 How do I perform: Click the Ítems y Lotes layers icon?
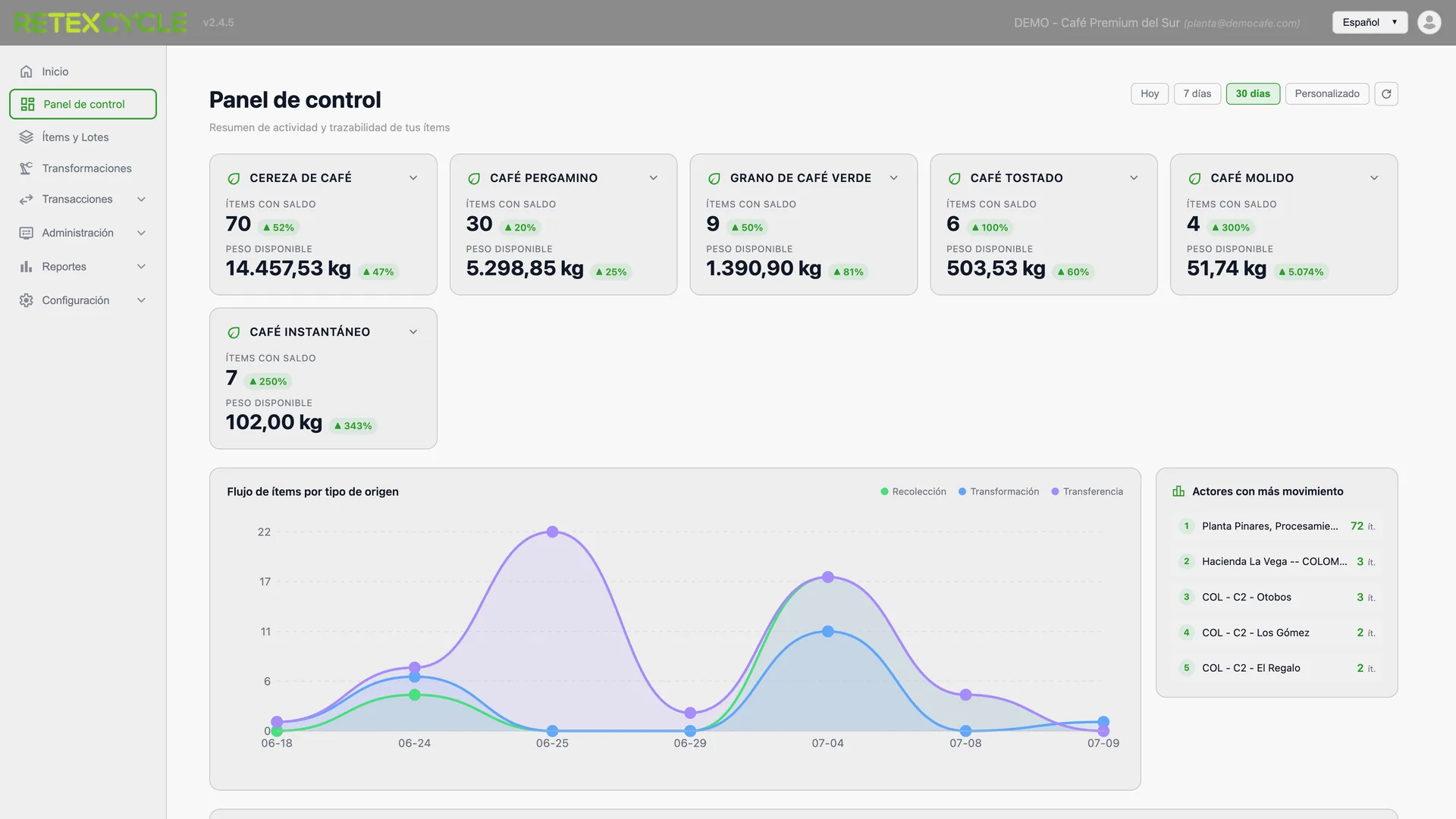tap(27, 137)
